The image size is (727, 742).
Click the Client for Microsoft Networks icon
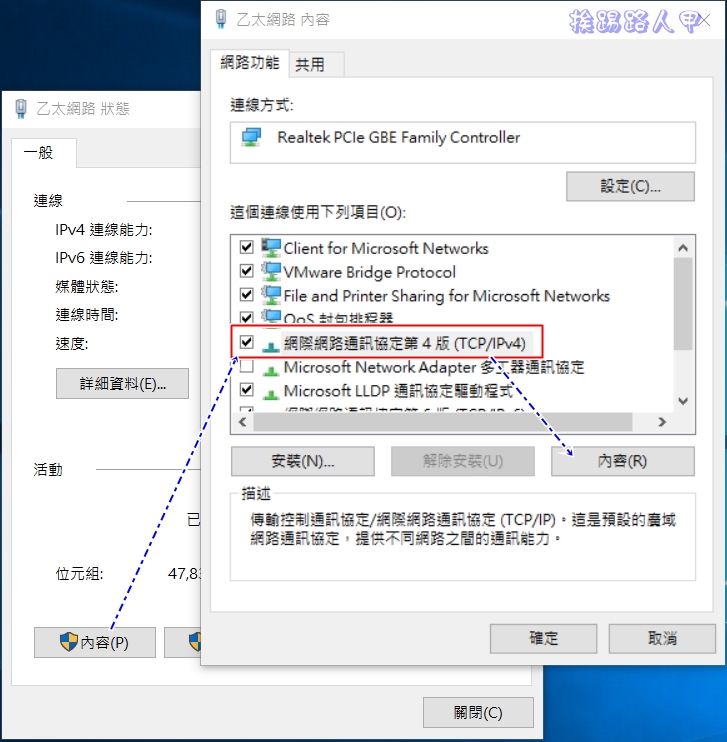click(x=271, y=247)
